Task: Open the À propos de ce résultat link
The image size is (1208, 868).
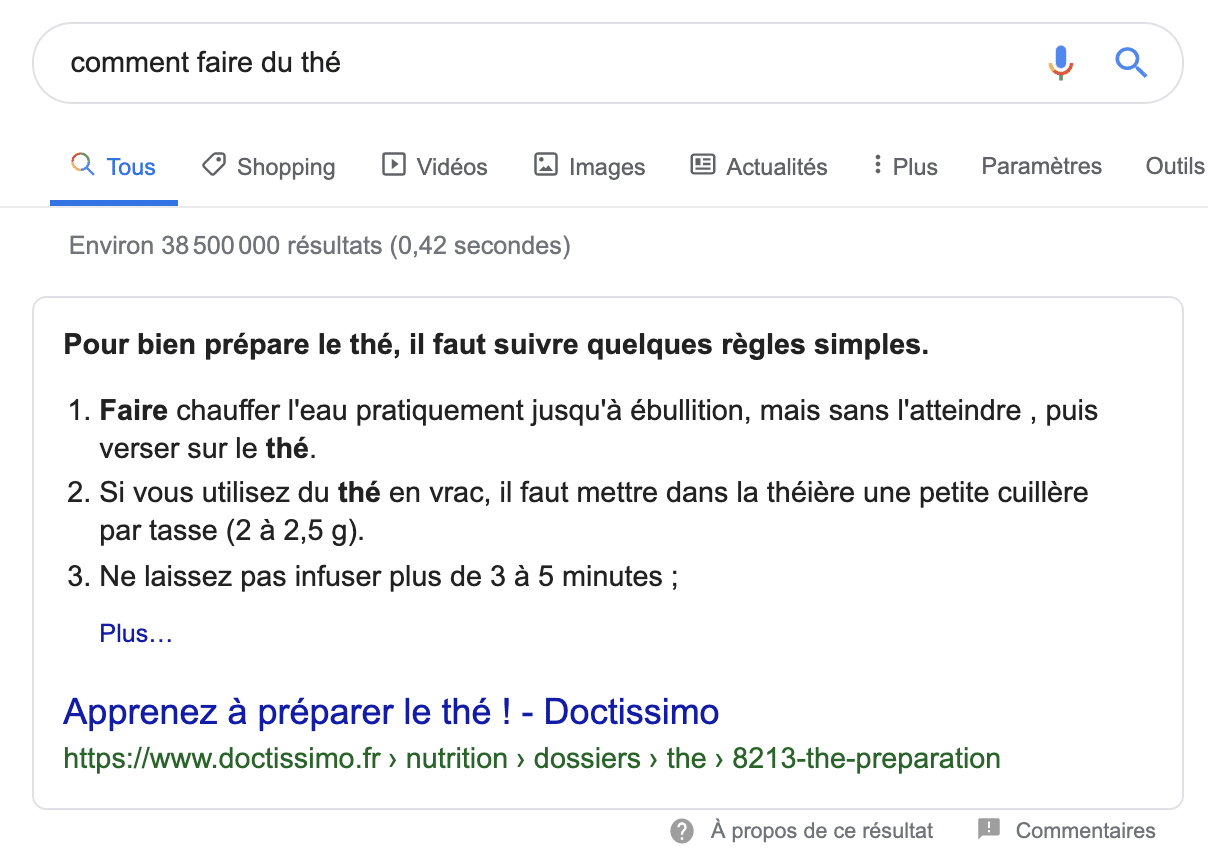Action: click(x=821, y=830)
